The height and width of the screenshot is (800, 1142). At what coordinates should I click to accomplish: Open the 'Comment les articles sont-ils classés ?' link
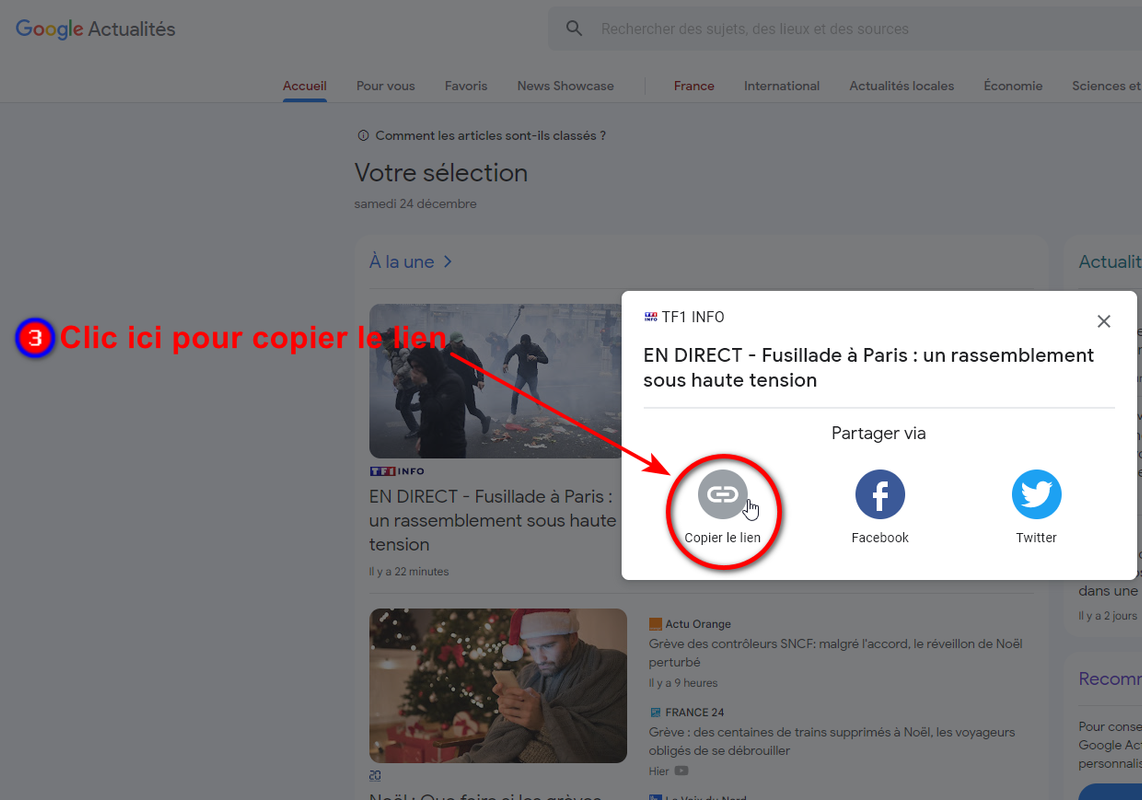point(490,136)
